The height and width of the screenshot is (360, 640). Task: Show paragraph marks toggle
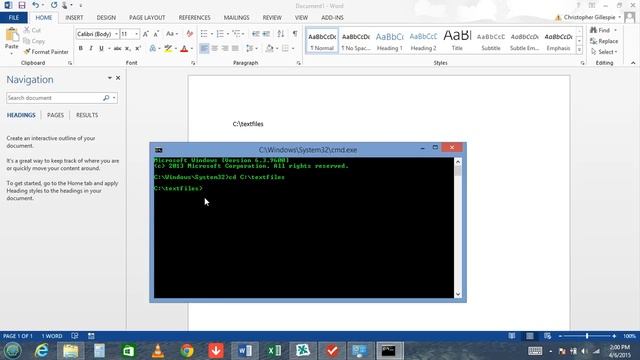[x=295, y=34]
